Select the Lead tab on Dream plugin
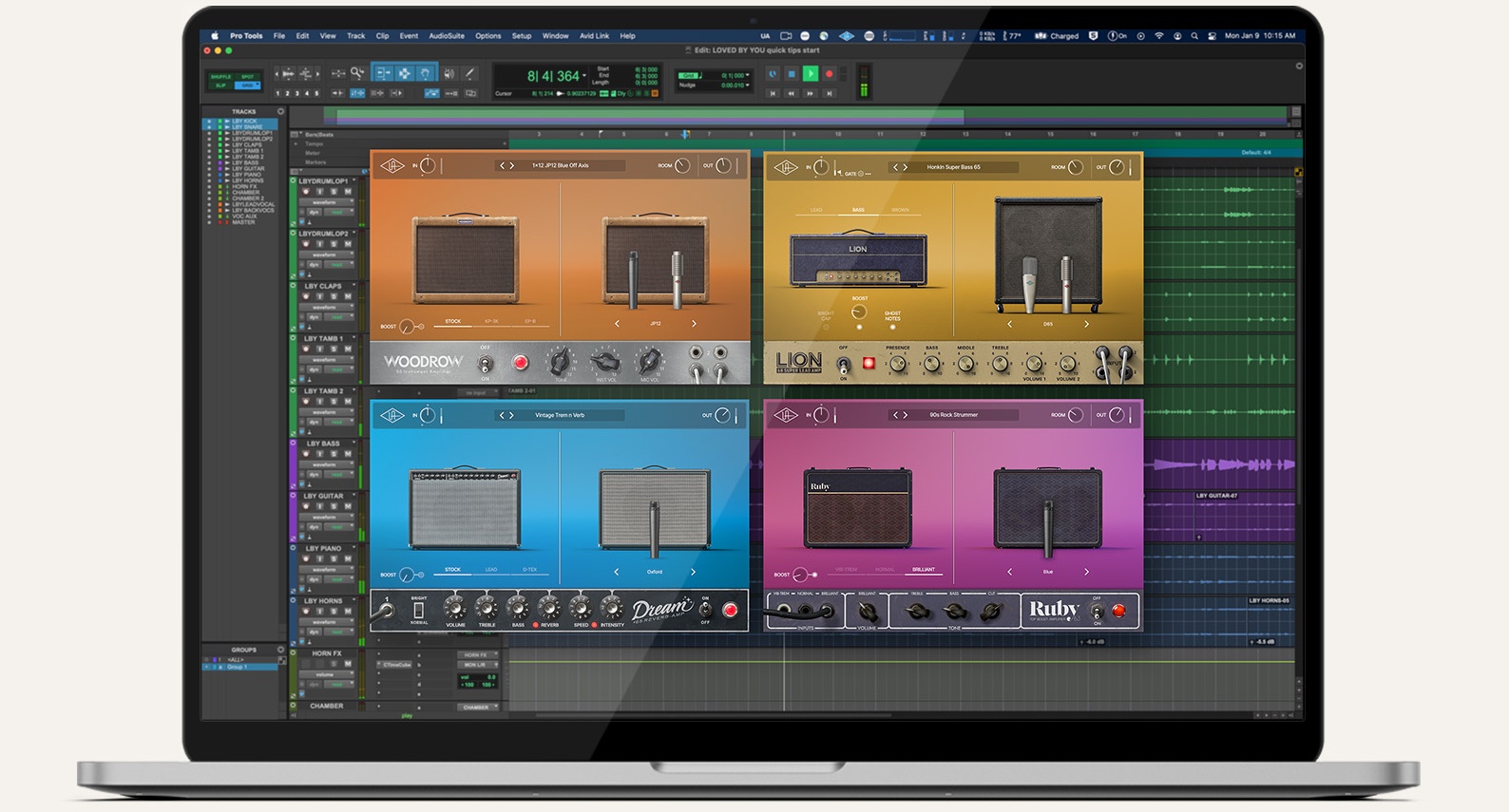 pos(491,569)
